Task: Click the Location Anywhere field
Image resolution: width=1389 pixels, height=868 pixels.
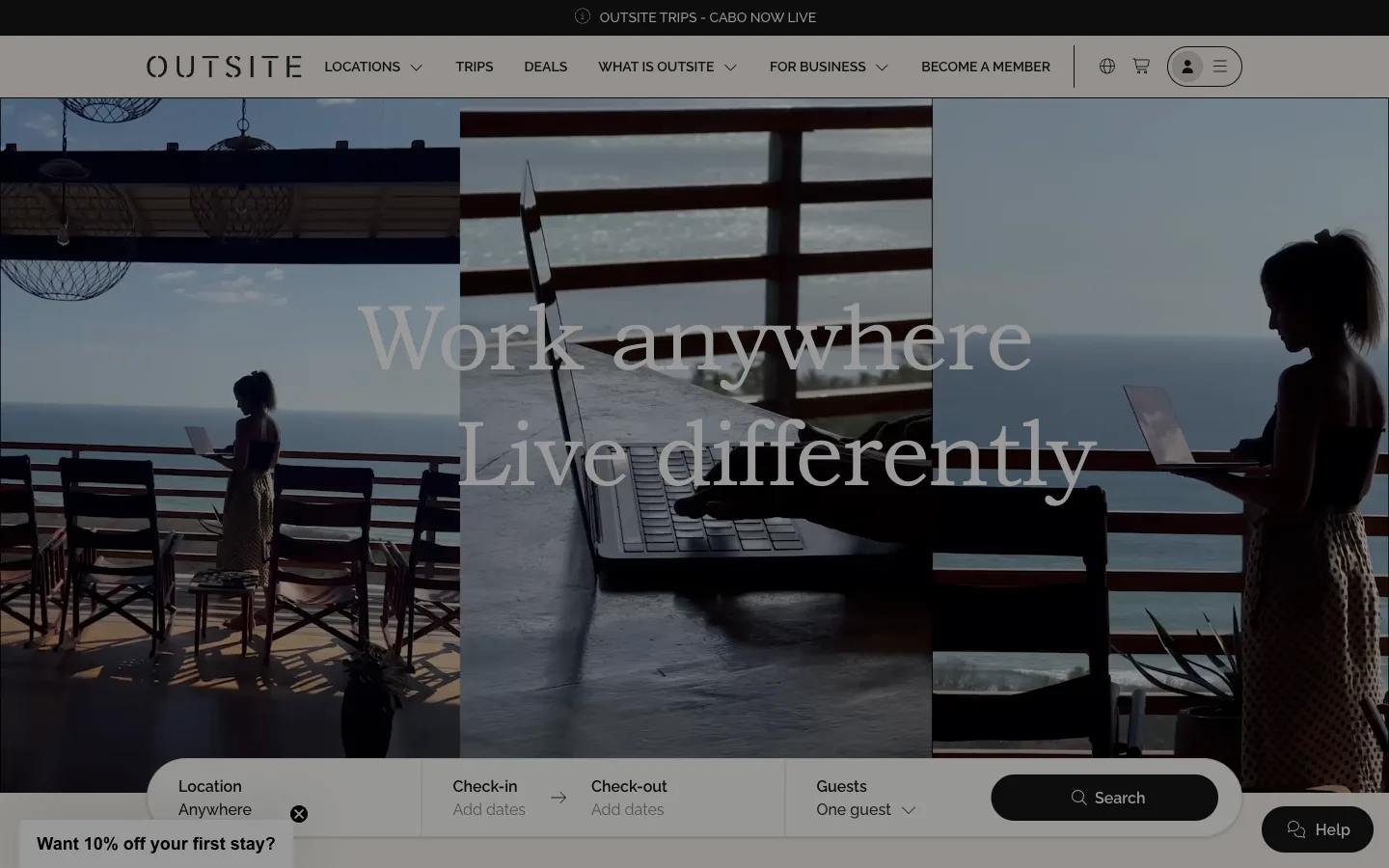Action: 285,798
